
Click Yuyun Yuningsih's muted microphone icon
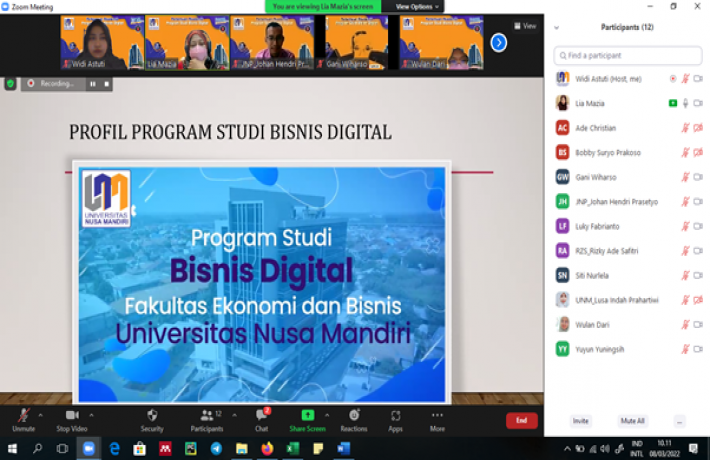[686, 349]
